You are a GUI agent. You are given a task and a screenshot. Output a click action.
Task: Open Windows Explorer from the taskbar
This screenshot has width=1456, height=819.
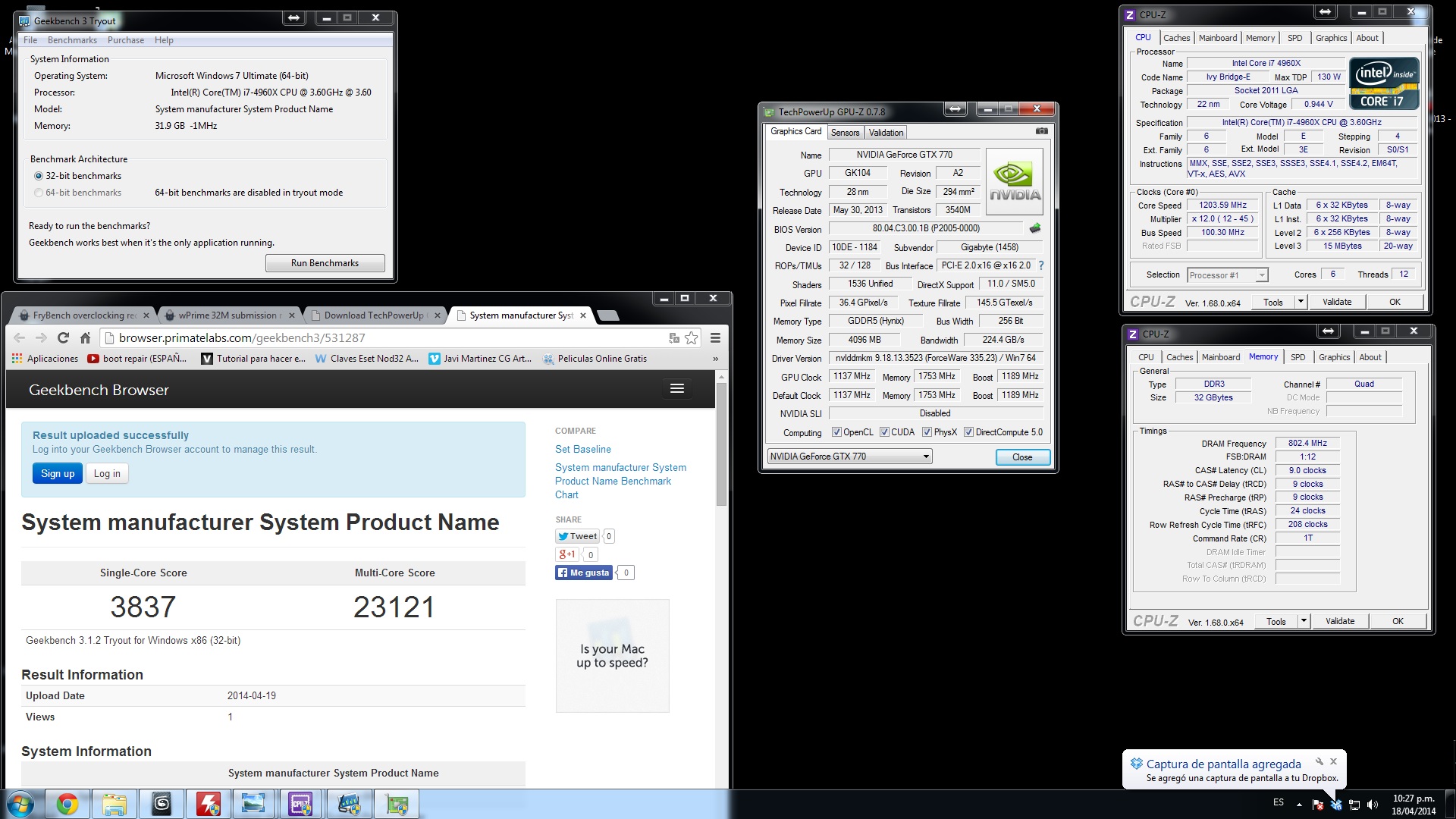tap(115, 804)
